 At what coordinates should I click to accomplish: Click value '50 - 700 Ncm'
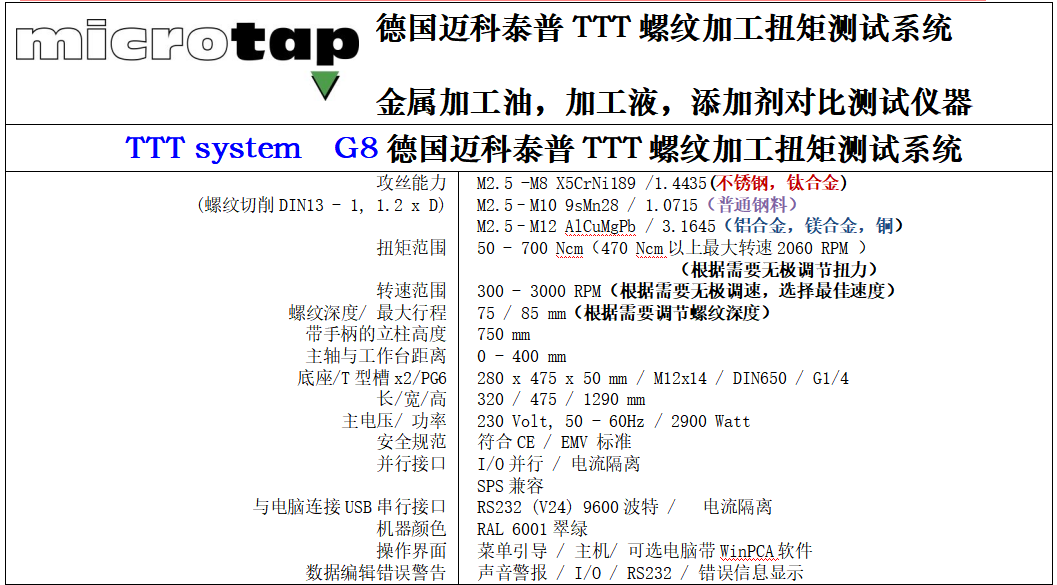tap(528, 248)
